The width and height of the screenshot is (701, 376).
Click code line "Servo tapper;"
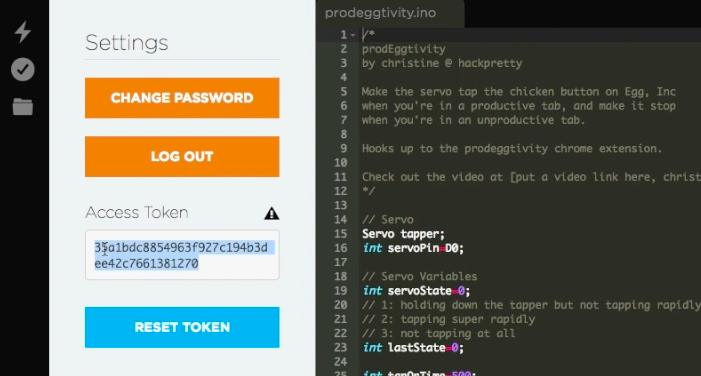click(403, 234)
